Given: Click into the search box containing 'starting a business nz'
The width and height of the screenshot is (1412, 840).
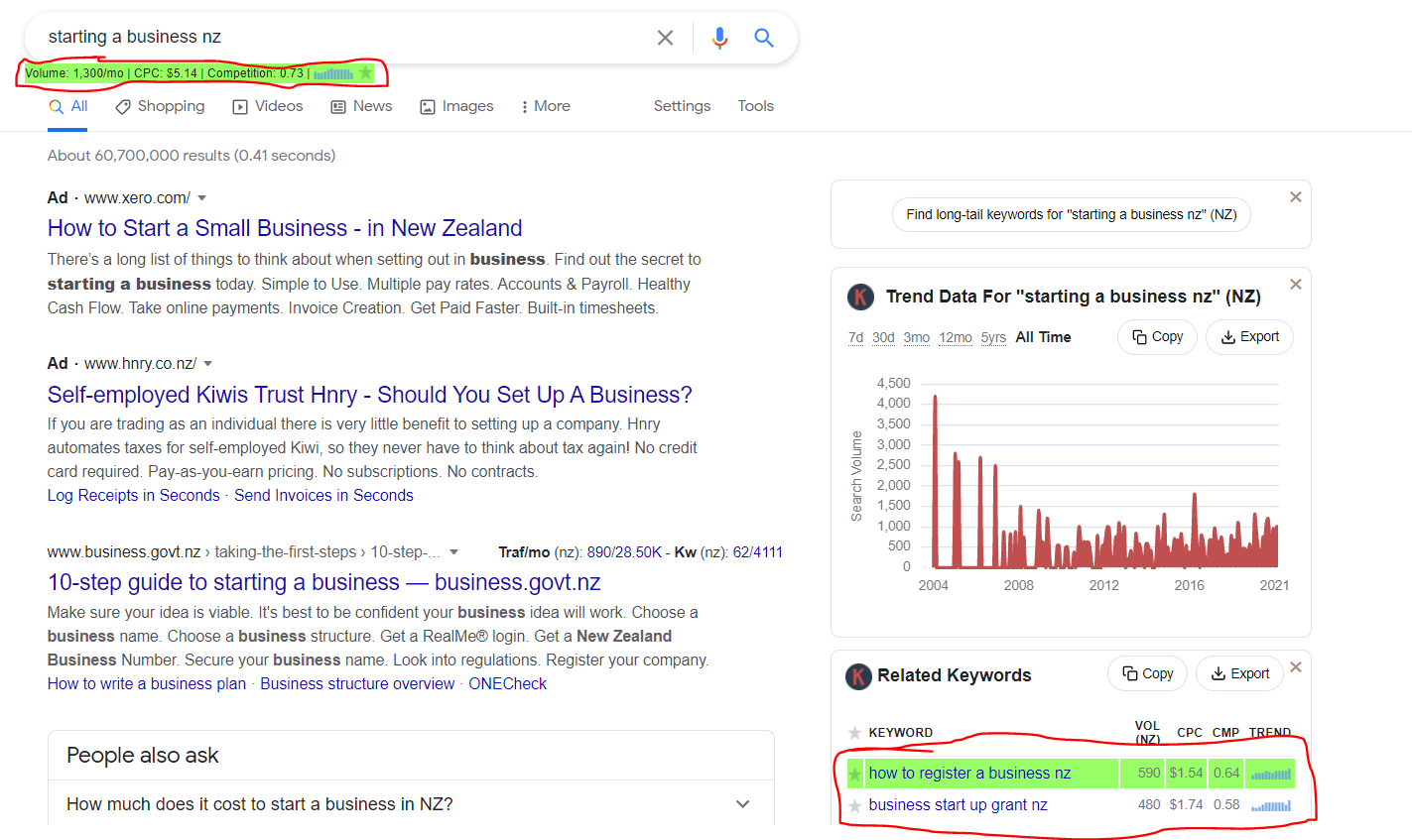Looking at the screenshot, I should click(337, 38).
